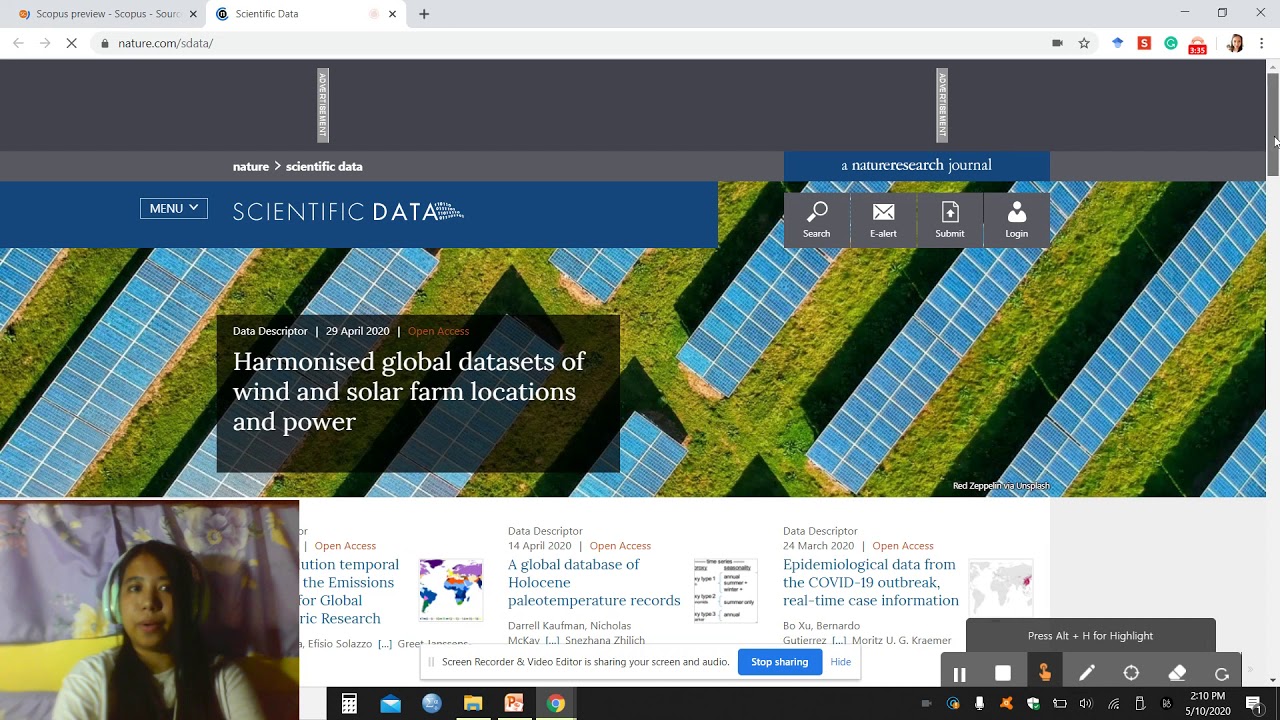Open the Chrome profile avatar
The height and width of the screenshot is (720, 1280).
click(1235, 43)
